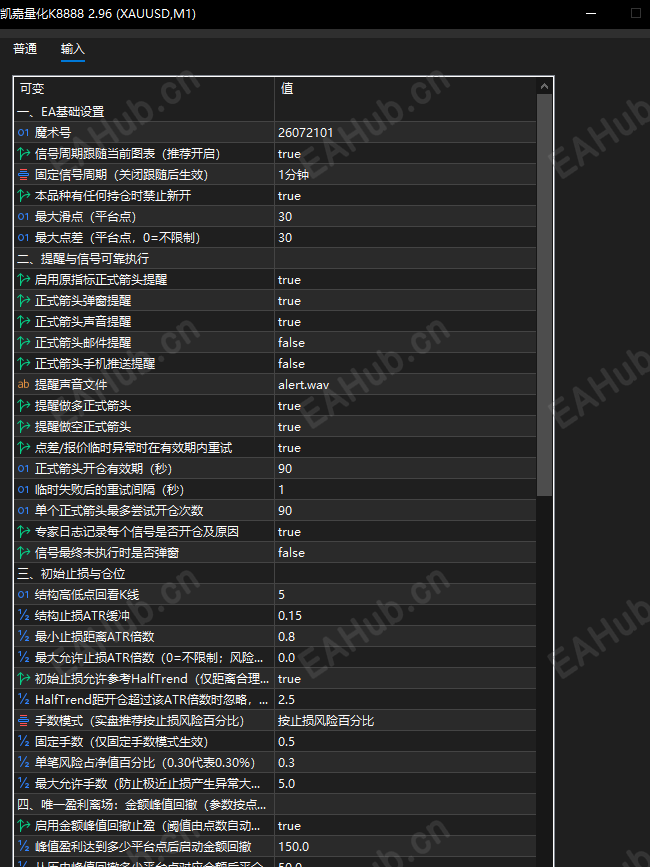
Task: Click the integer icon beside 单个正式箭头最多尝试开仓次数
Action: coord(23,511)
